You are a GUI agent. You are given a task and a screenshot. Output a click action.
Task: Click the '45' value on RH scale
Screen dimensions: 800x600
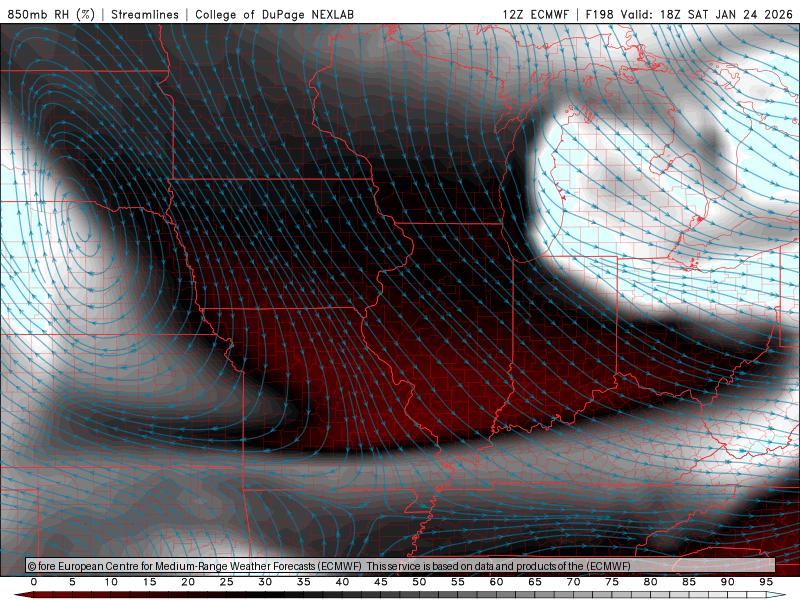(381, 582)
